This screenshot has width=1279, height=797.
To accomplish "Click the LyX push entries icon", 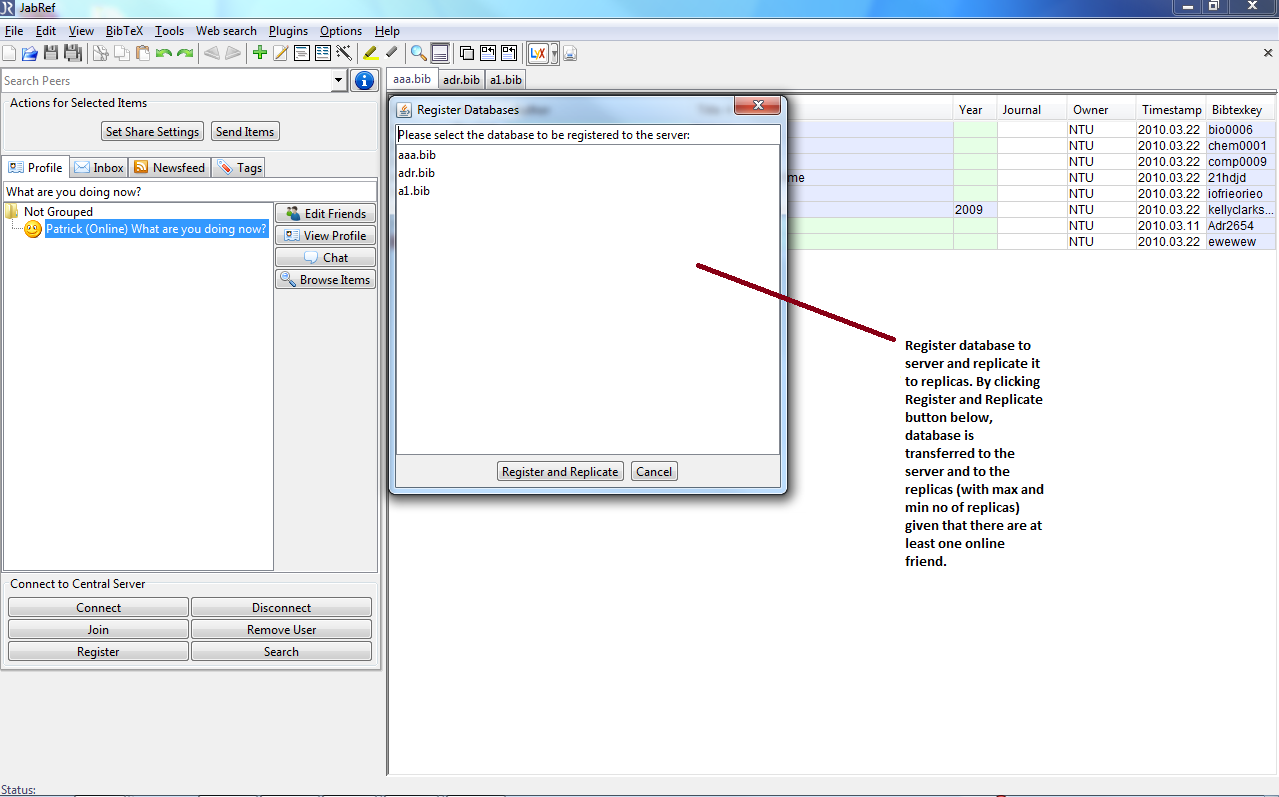I will [x=538, y=53].
